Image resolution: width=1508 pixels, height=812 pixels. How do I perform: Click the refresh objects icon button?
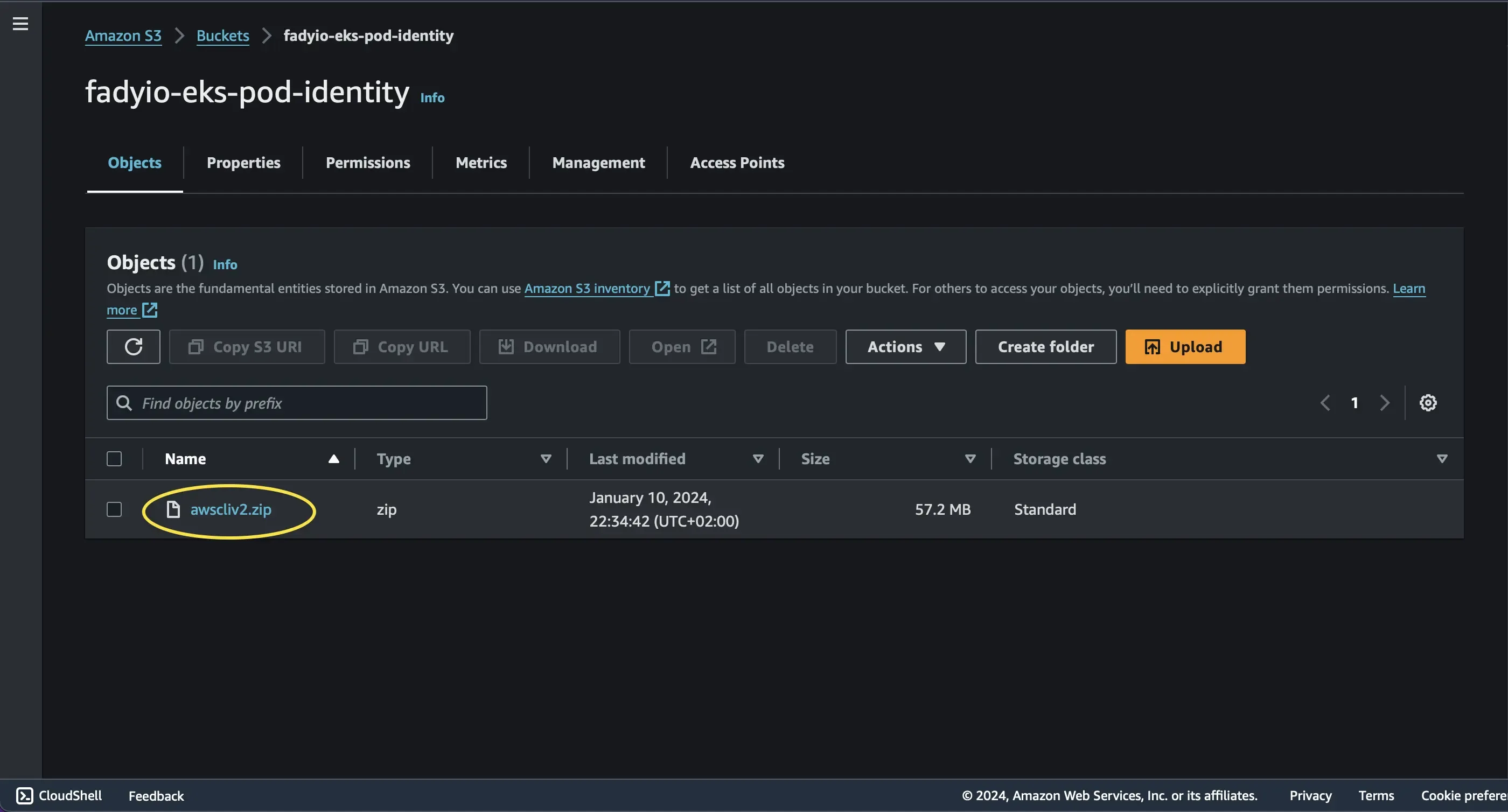(134, 347)
